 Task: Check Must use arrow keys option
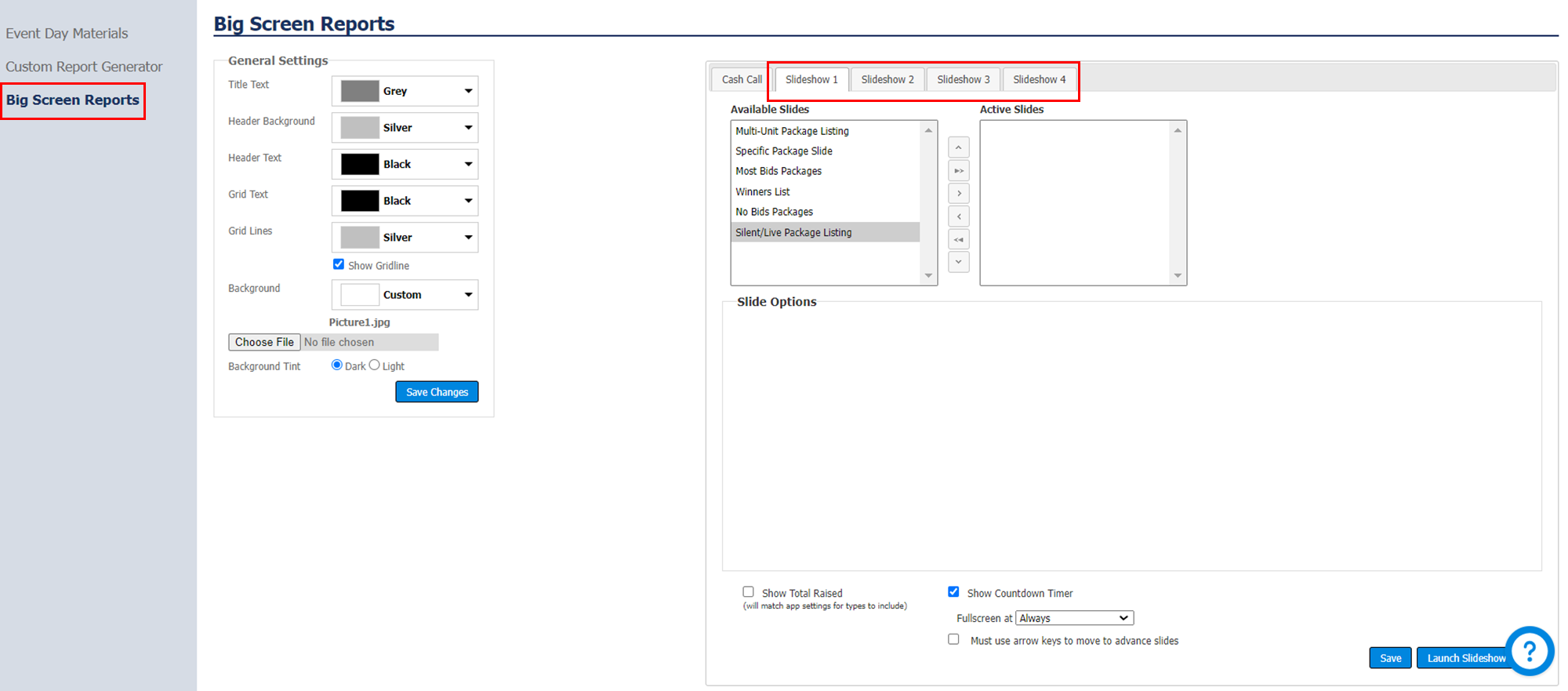click(x=953, y=639)
